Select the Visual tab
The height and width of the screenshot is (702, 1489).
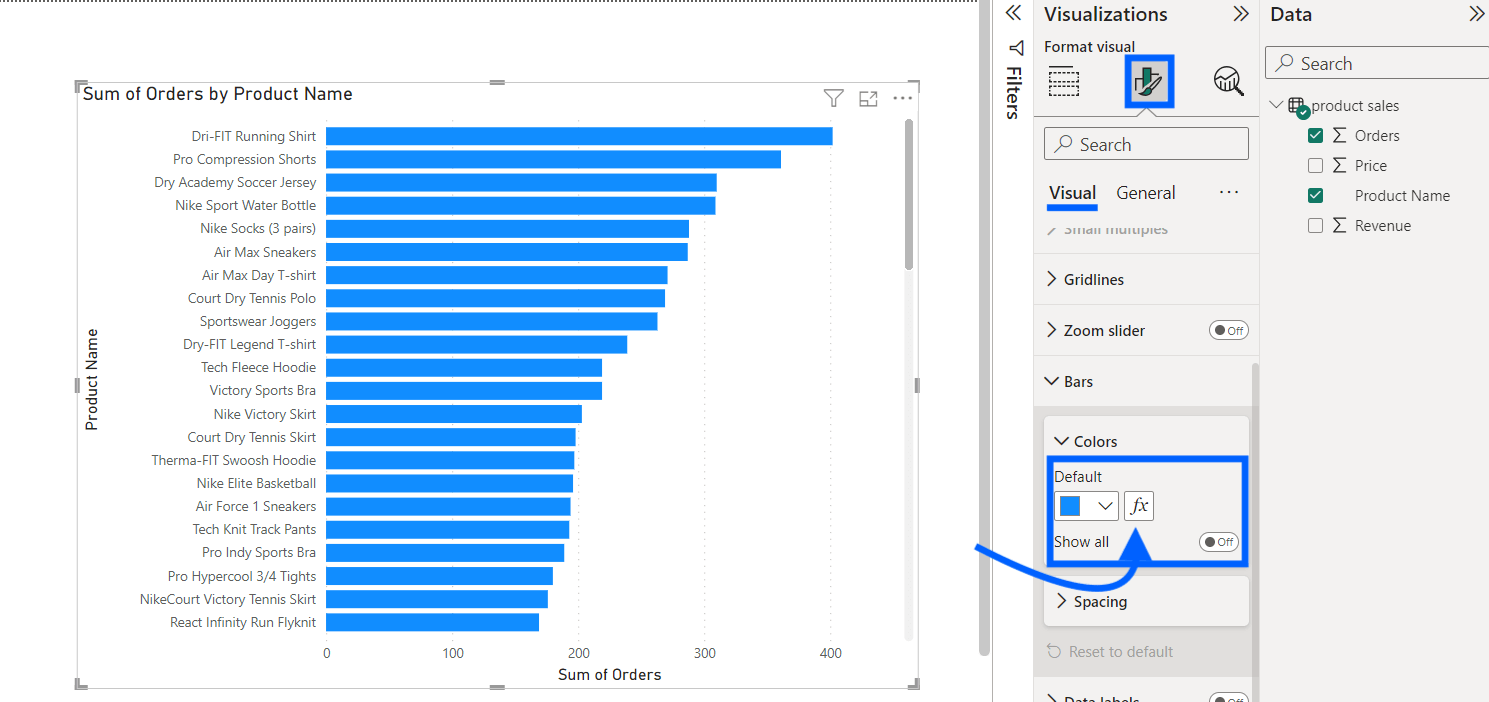pos(1072,192)
